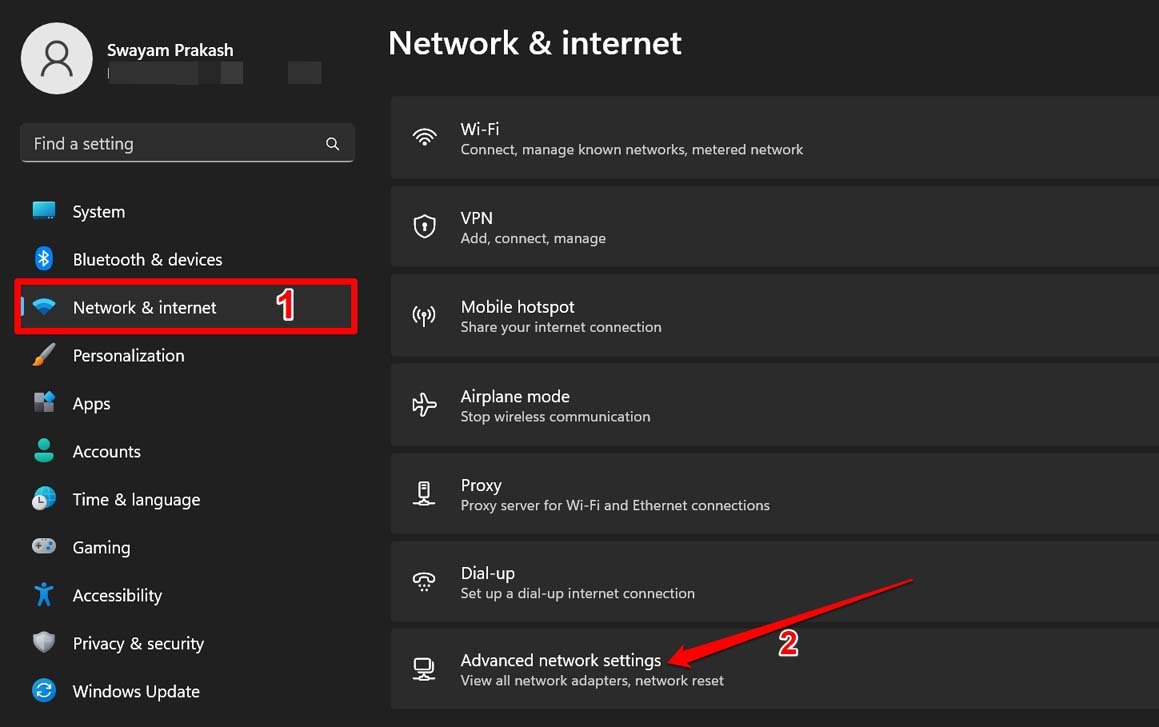This screenshot has height=727, width=1159.
Task: Click the Proxy server icon
Action: (424, 494)
